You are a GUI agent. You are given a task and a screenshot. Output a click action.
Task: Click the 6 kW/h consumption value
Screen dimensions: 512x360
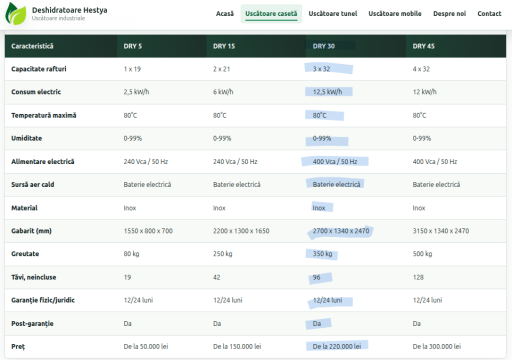tap(223, 92)
